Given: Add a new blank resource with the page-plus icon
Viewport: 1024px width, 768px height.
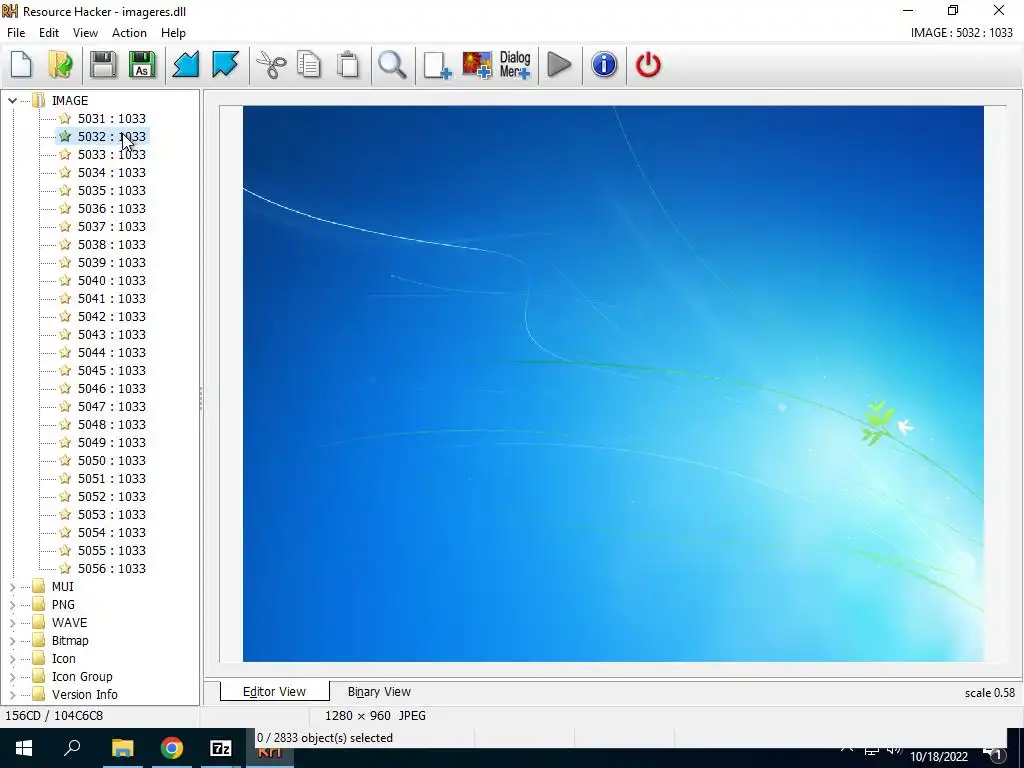Looking at the screenshot, I should pos(437,65).
